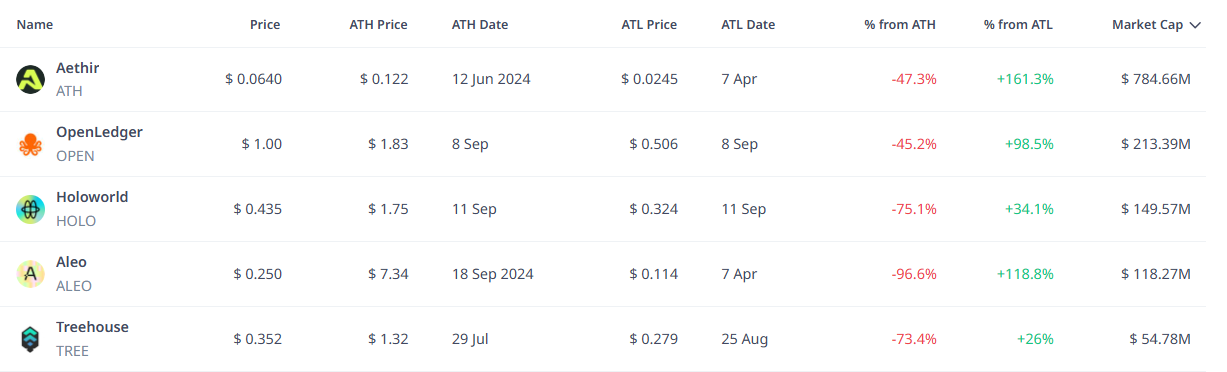
Task: Open the Holoworld coin name link
Action: click(x=92, y=197)
